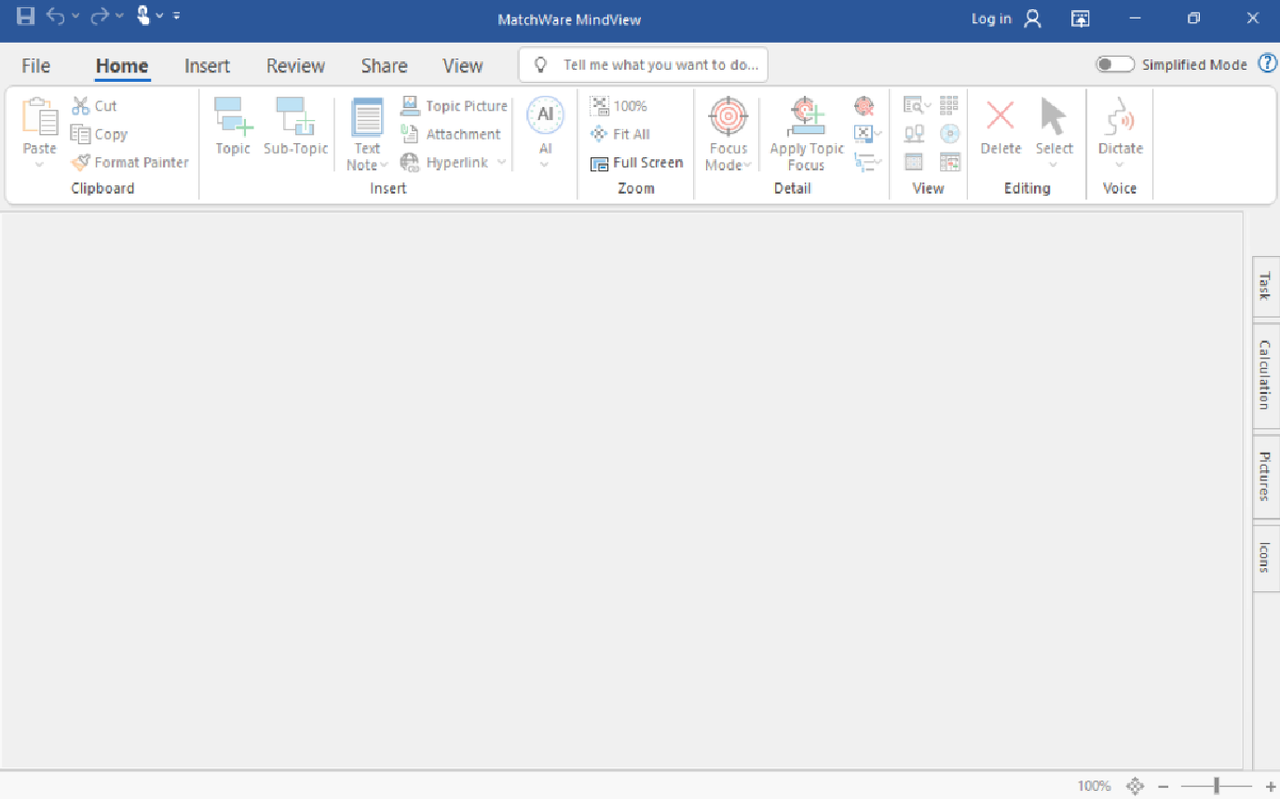This screenshot has width=1280, height=799.
Task: Click the Tell me what you want to do box
Action: (x=643, y=65)
